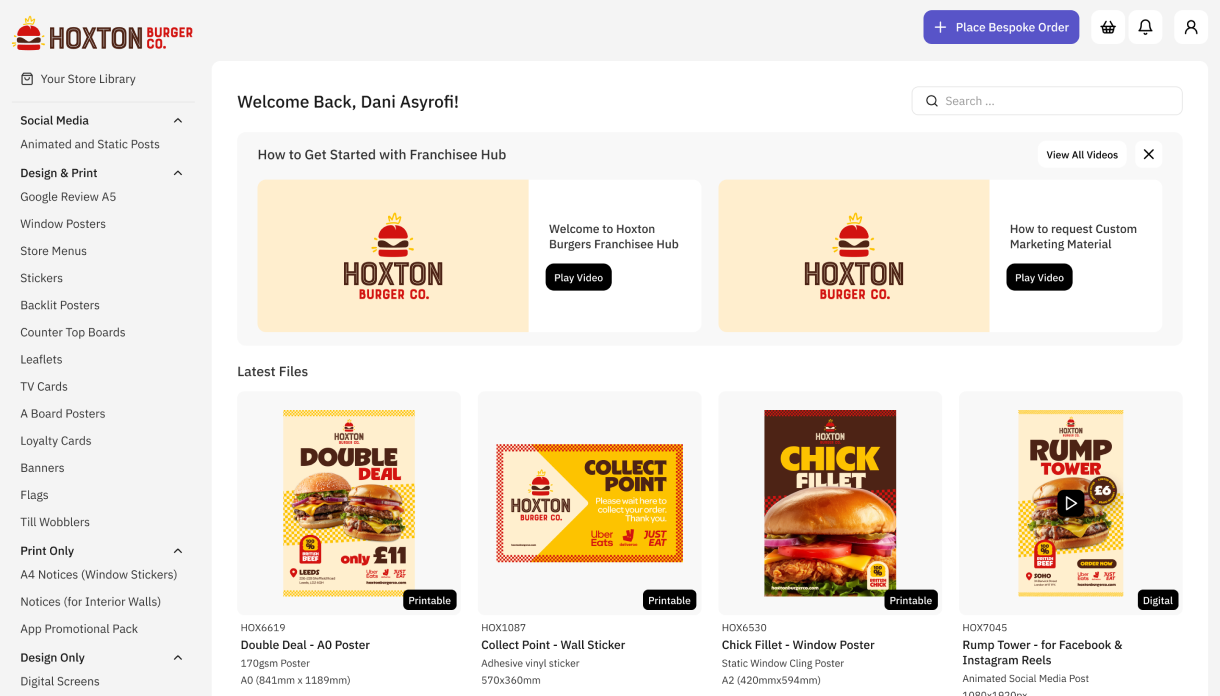Click Adhesive vinyl sticker description
The height and width of the screenshot is (696, 1220).
pyautogui.click(x=530, y=663)
